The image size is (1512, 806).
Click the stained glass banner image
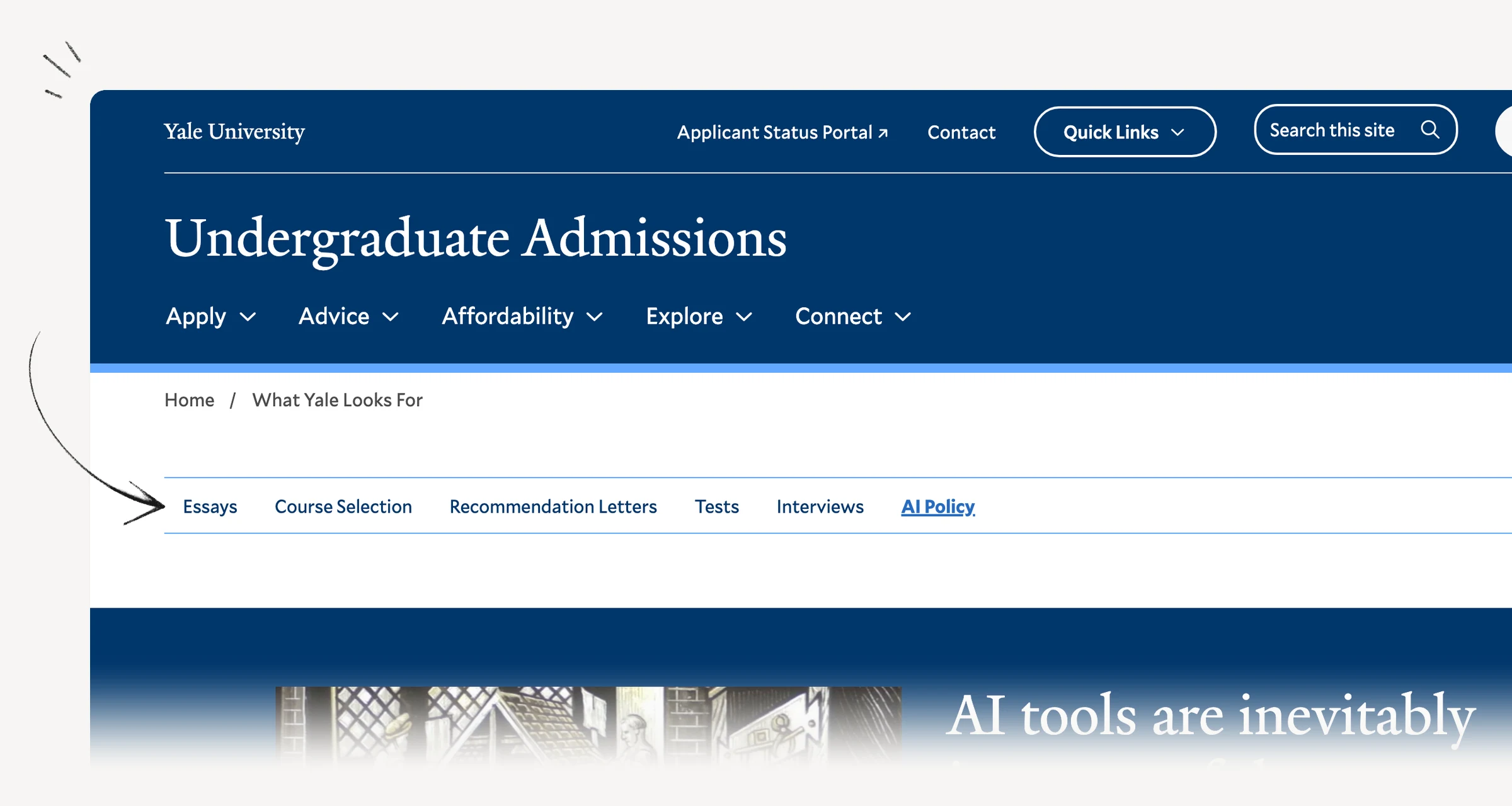pyautogui.click(x=588, y=727)
